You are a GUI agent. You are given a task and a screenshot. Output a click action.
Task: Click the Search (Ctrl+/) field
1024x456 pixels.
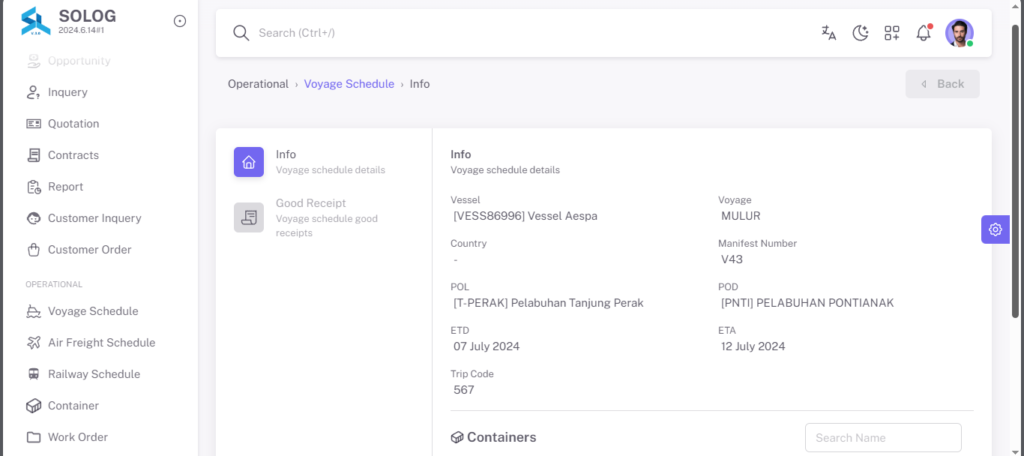[x=296, y=33]
